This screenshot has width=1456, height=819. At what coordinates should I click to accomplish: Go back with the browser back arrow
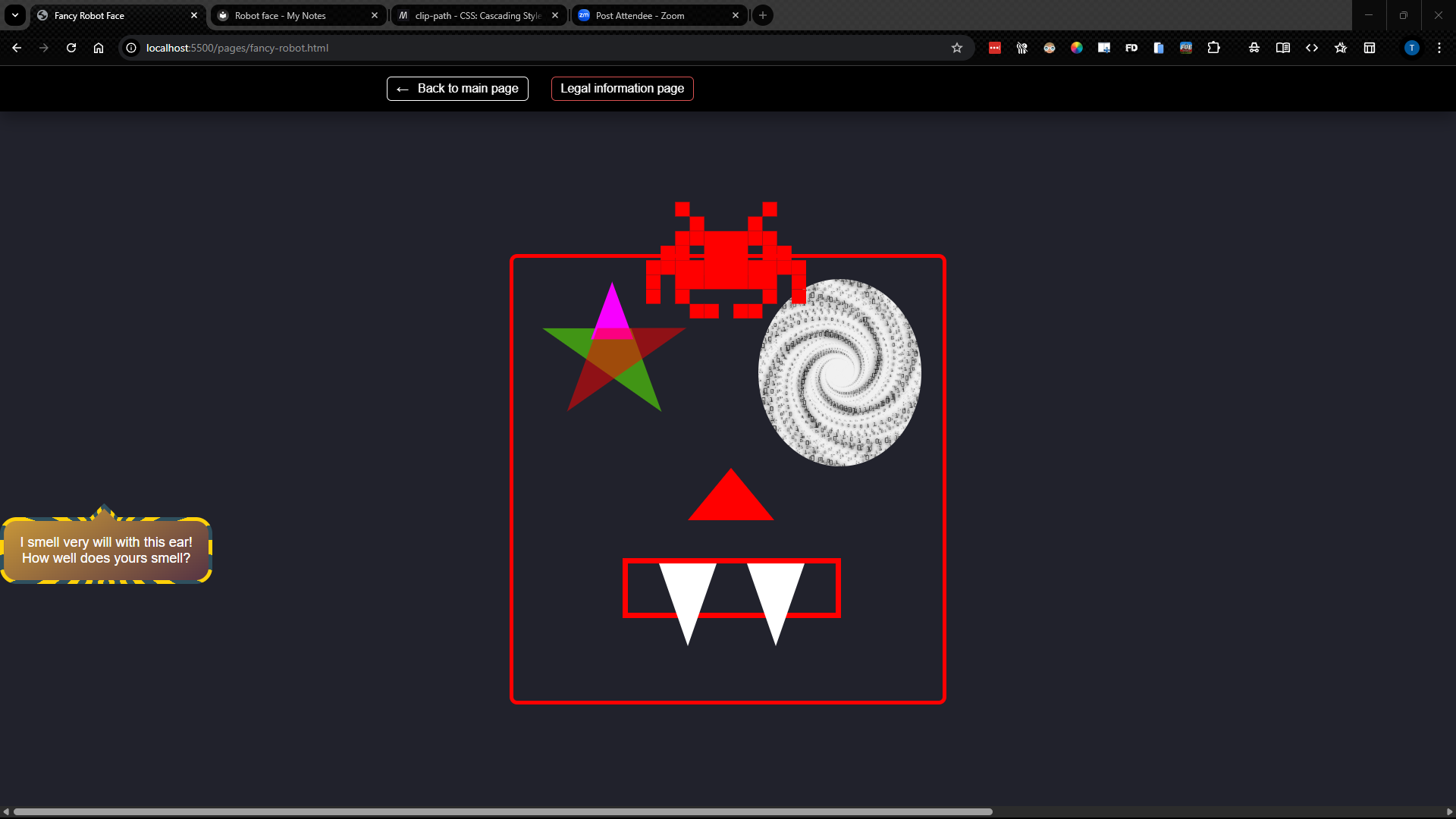tap(17, 48)
